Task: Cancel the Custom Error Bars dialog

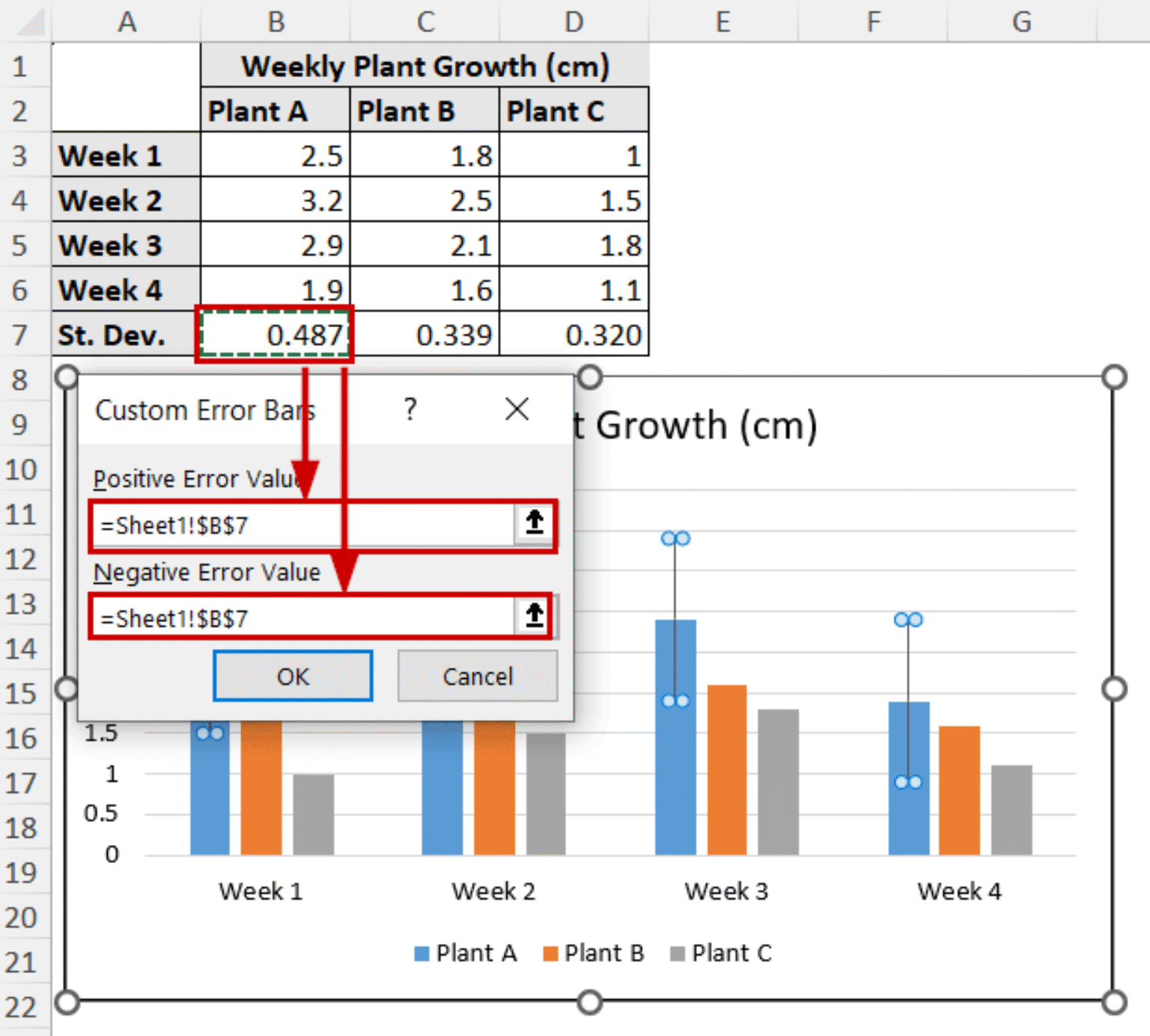Action: point(477,676)
